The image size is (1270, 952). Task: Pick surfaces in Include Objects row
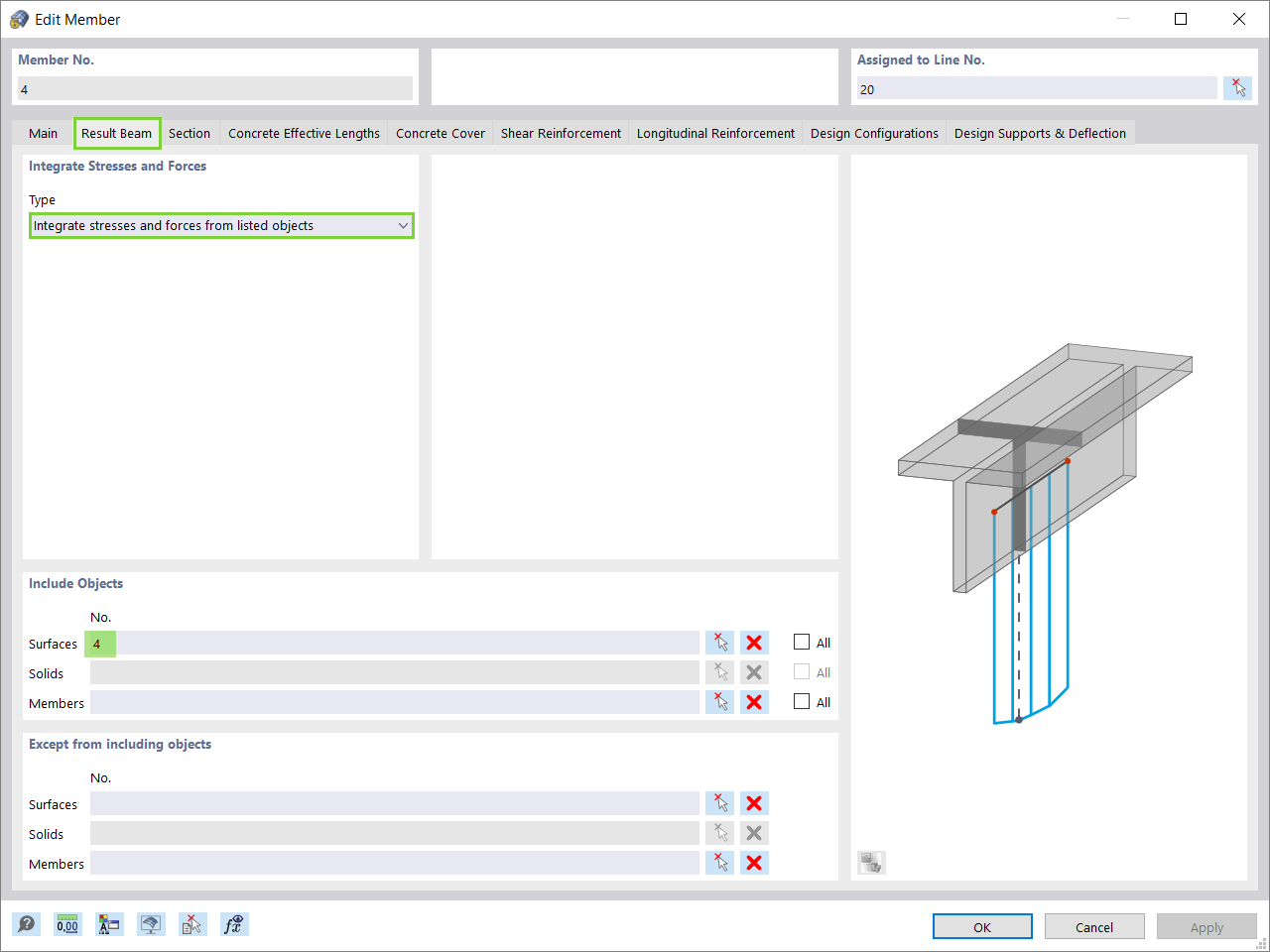[720, 643]
